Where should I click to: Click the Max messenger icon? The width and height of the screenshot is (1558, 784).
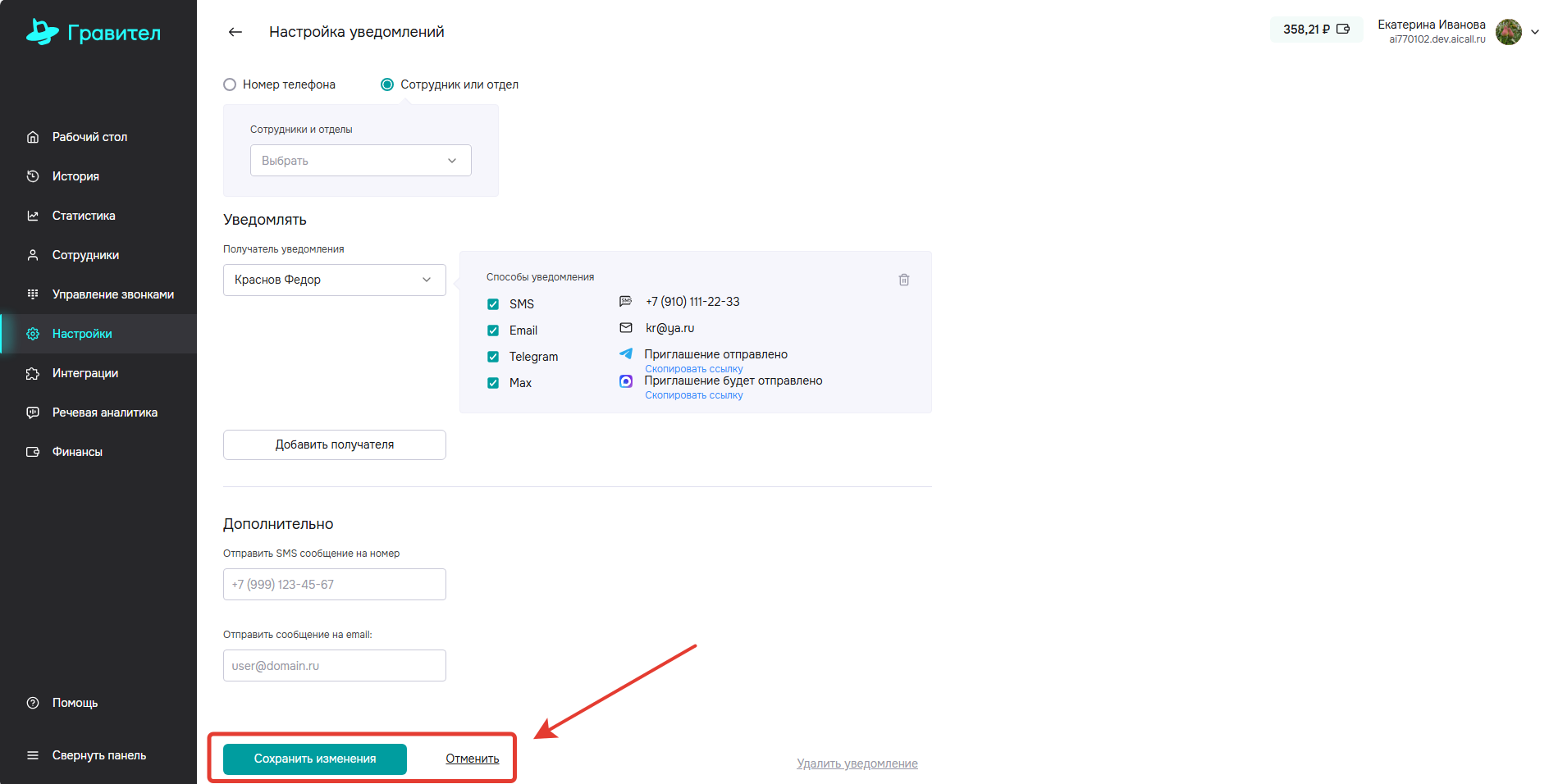click(626, 381)
